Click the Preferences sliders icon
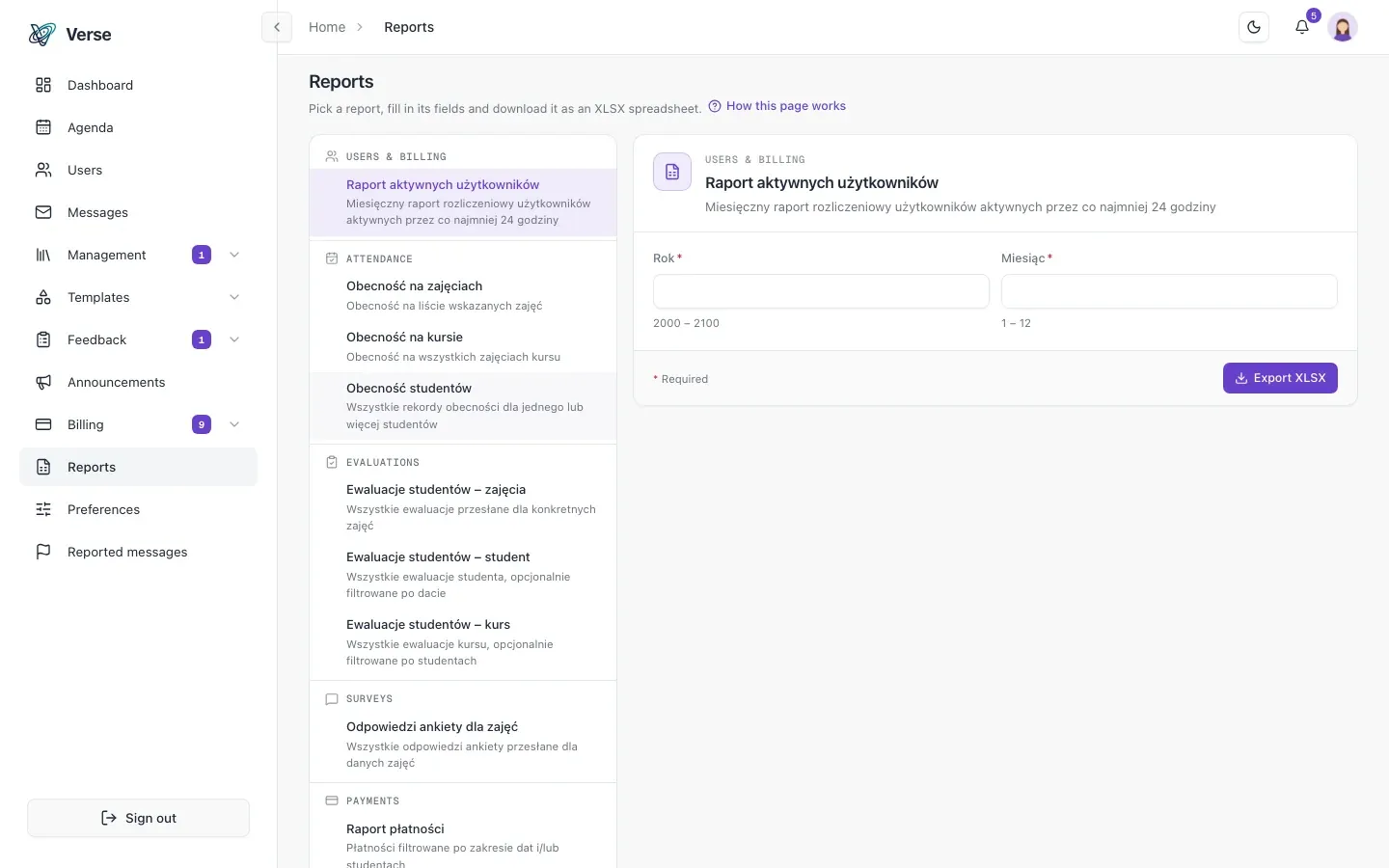The width and height of the screenshot is (1389, 868). [x=43, y=509]
